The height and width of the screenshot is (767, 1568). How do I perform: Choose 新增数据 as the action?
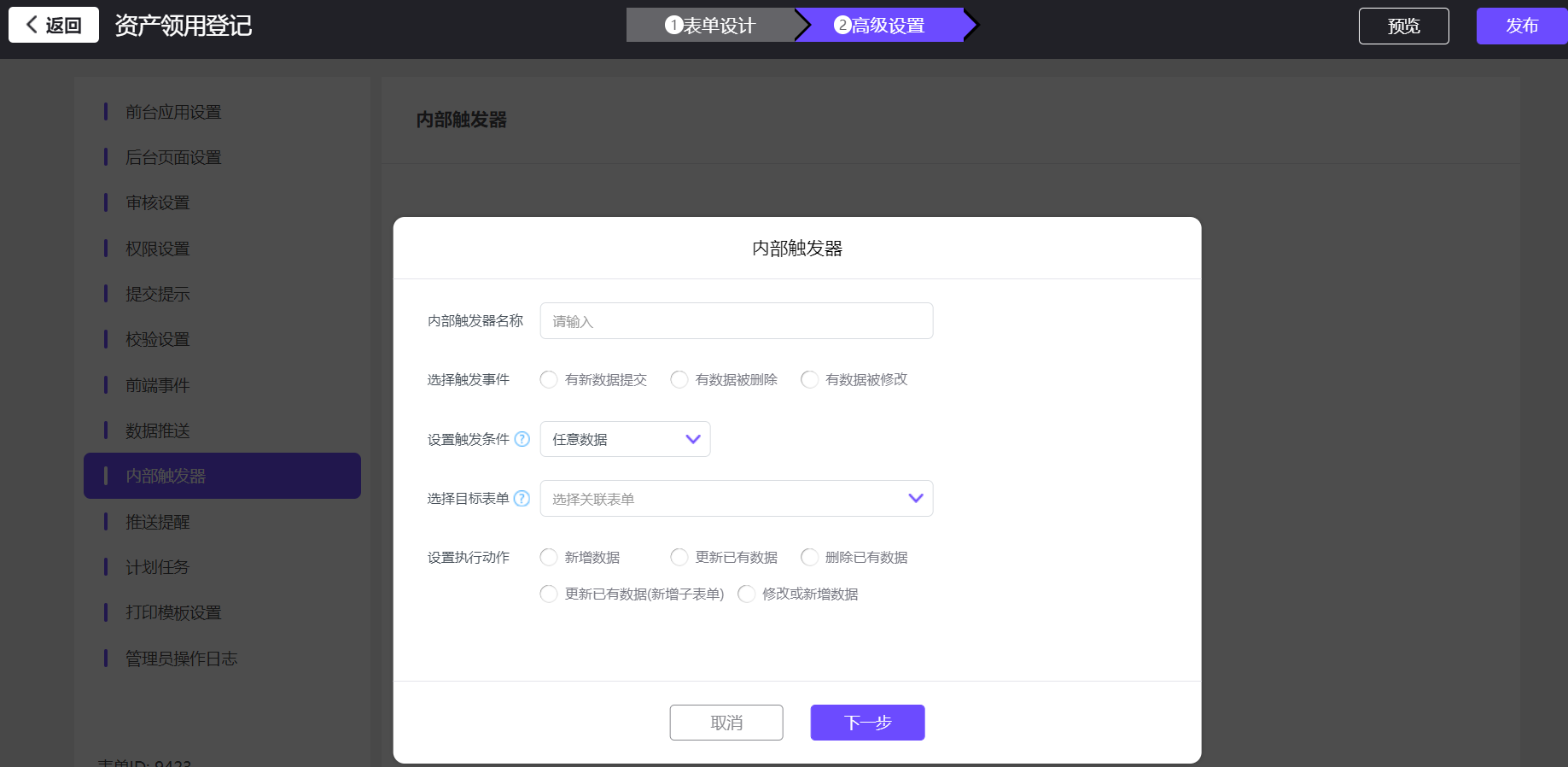click(549, 557)
